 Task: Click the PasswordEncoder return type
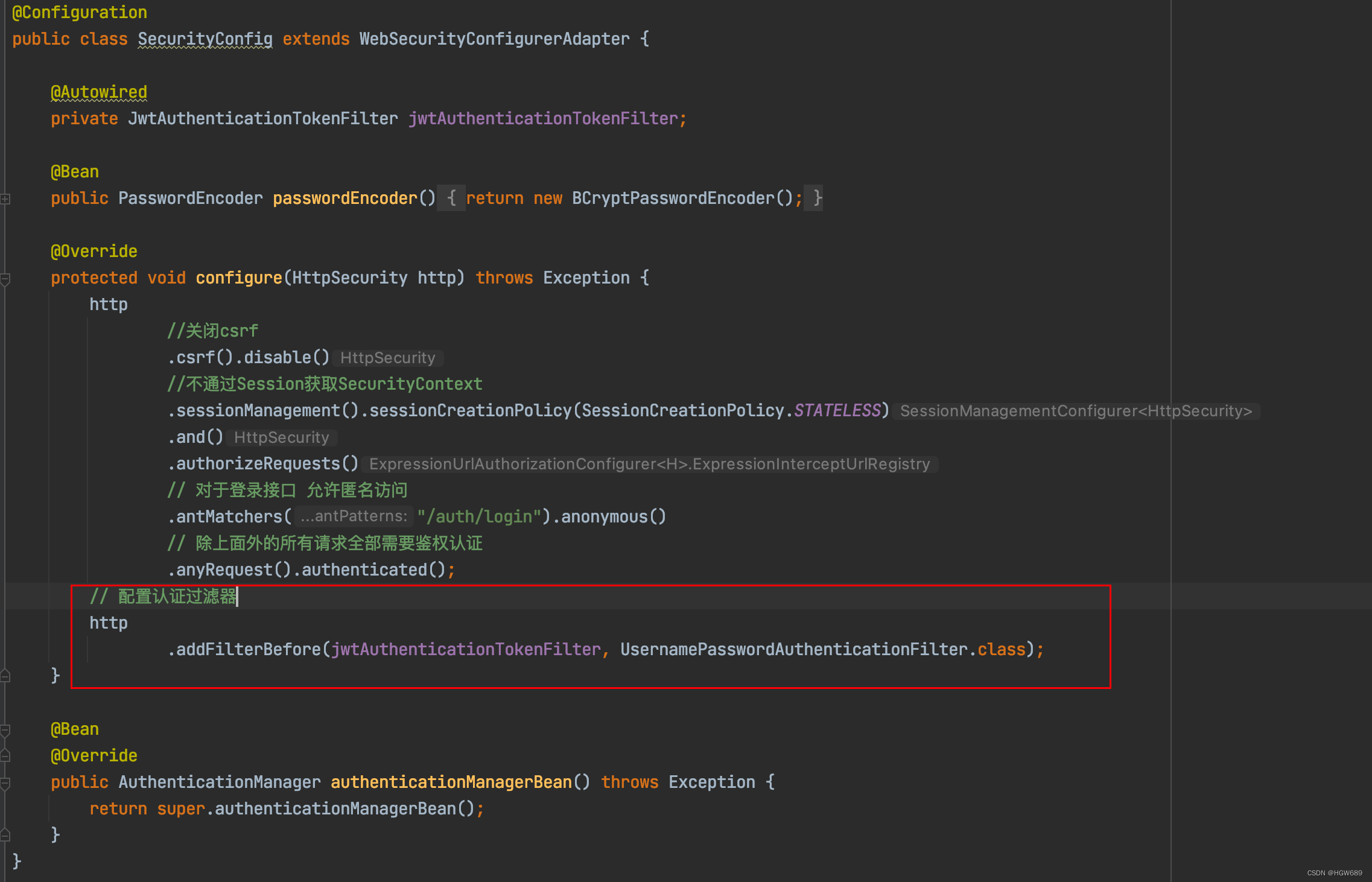coord(191,198)
